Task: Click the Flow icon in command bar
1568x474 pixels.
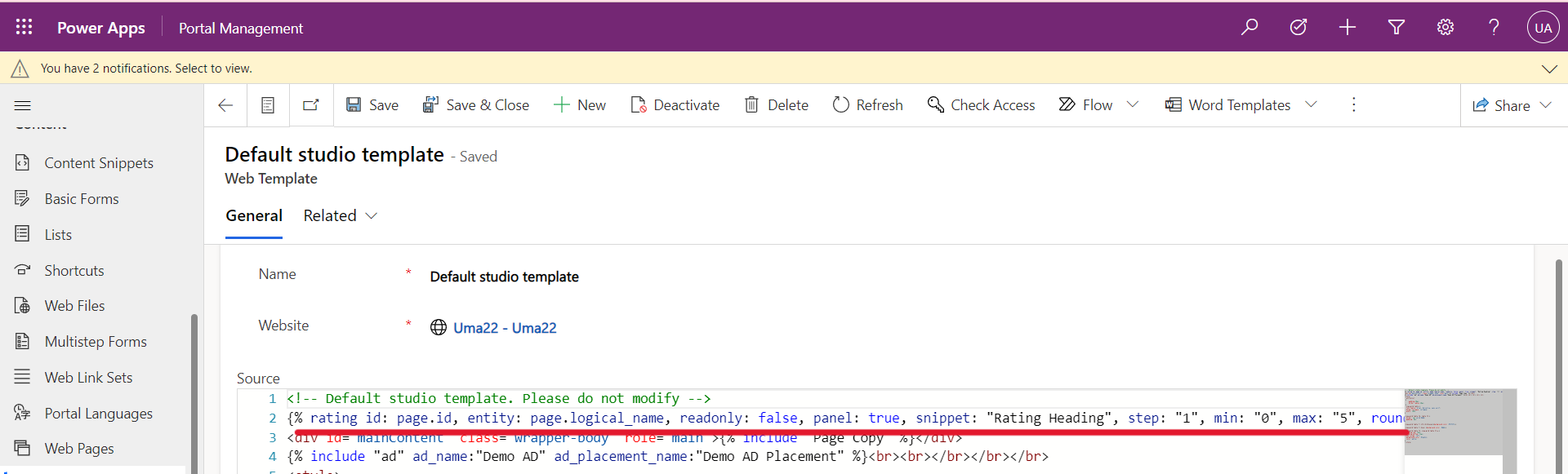Action: pos(1067,105)
